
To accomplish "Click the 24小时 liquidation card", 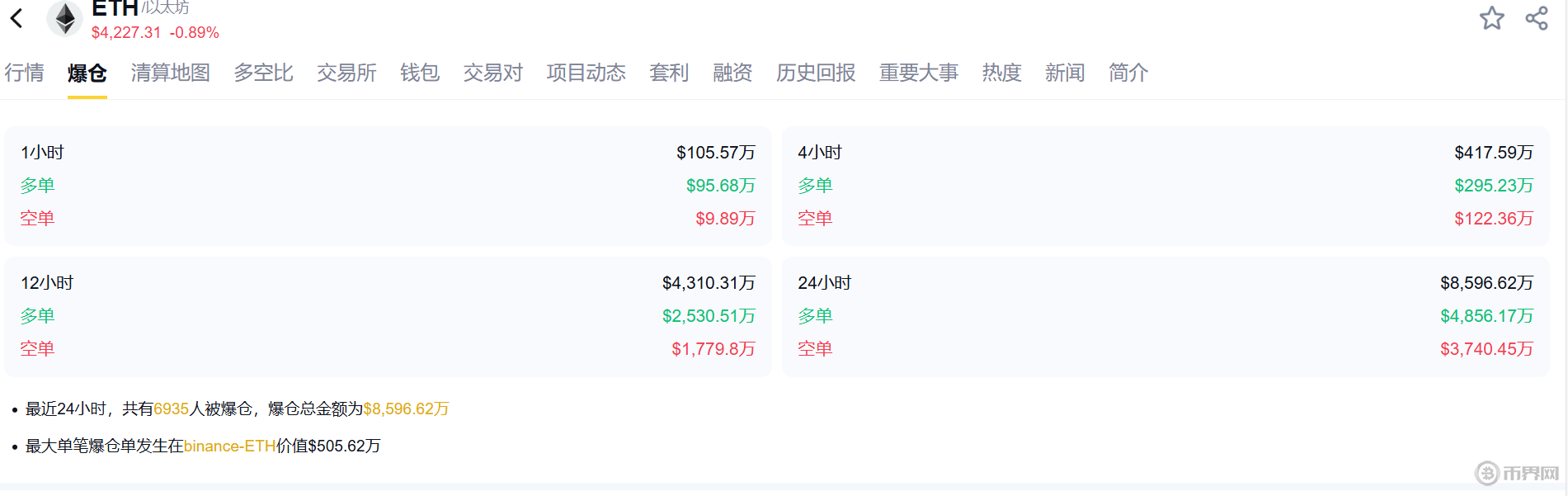I will point(1165,316).
